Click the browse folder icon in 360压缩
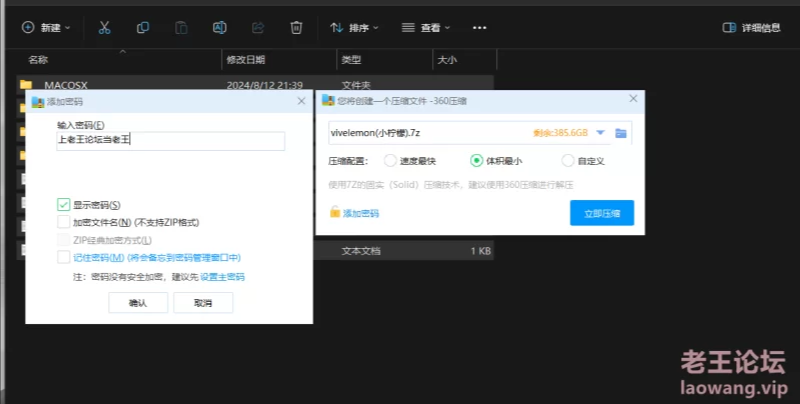800x404 pixels. click(621, 133)
